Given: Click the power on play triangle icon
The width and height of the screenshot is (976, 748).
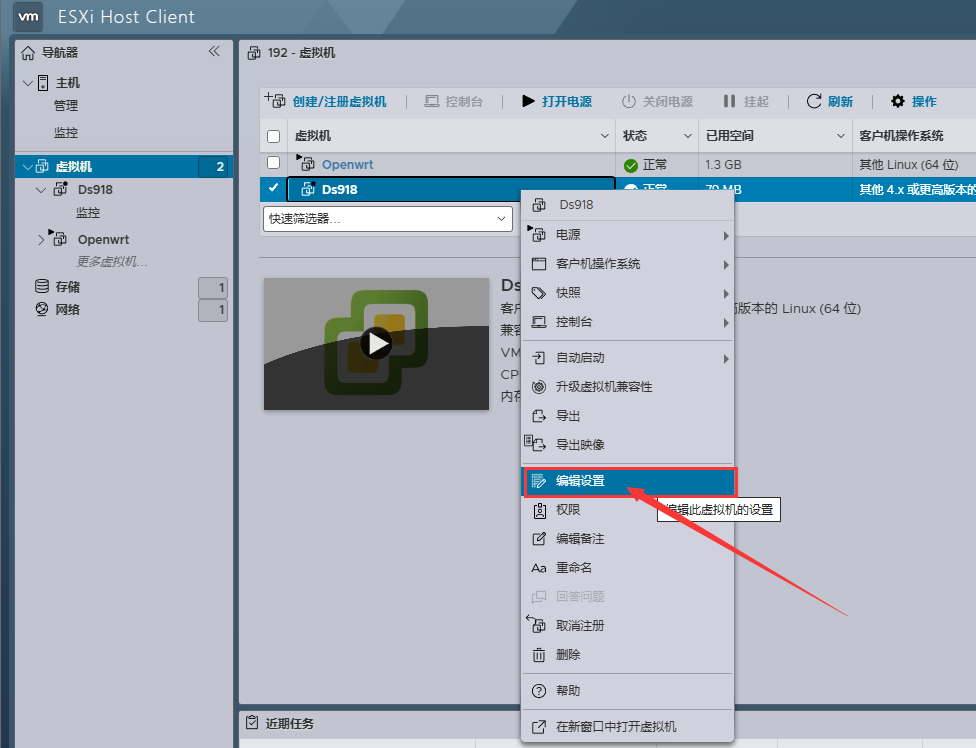Looking at the screenshot, I should point(528,101).
